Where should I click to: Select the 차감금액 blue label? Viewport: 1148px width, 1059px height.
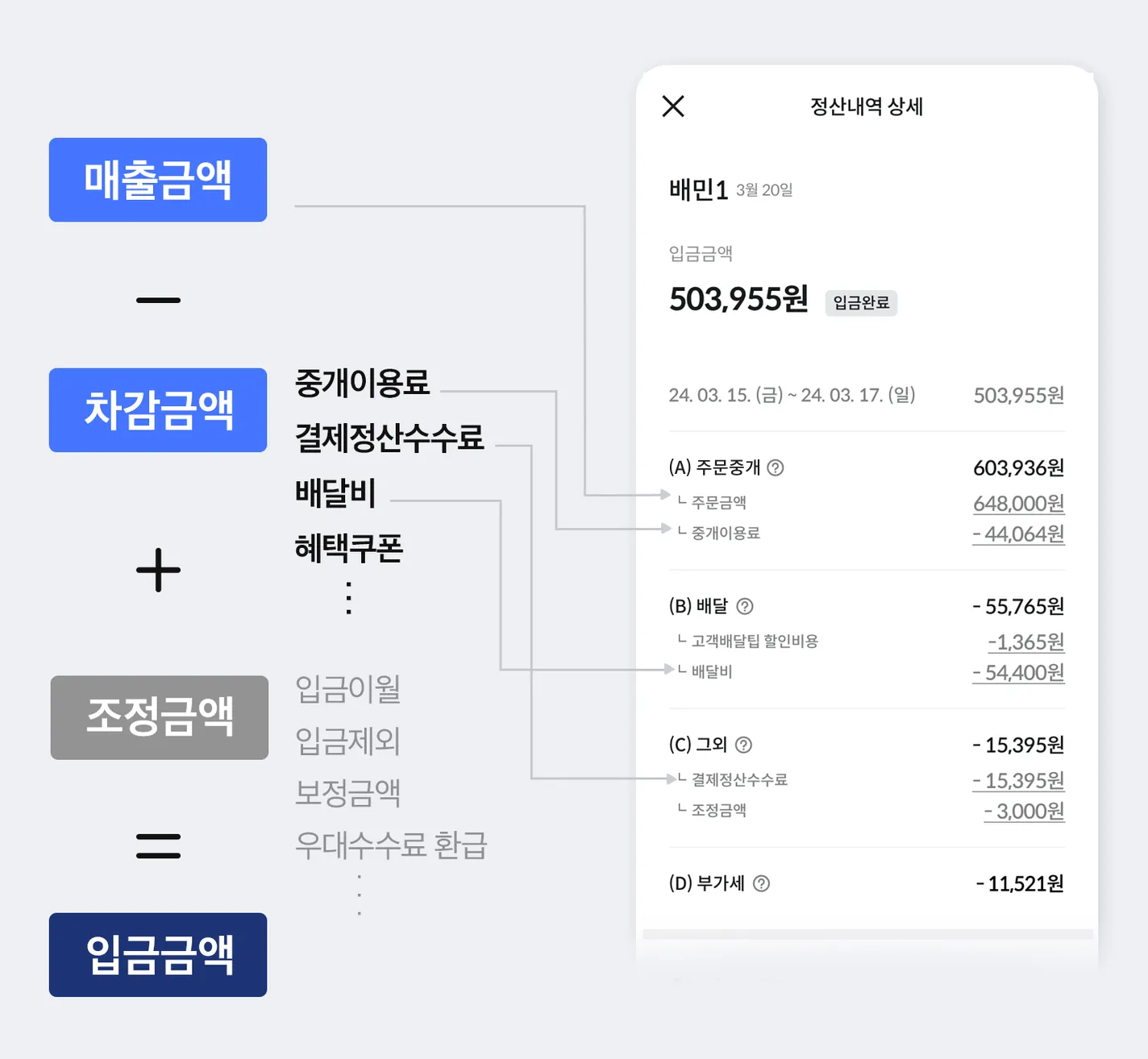pos(158,410)
